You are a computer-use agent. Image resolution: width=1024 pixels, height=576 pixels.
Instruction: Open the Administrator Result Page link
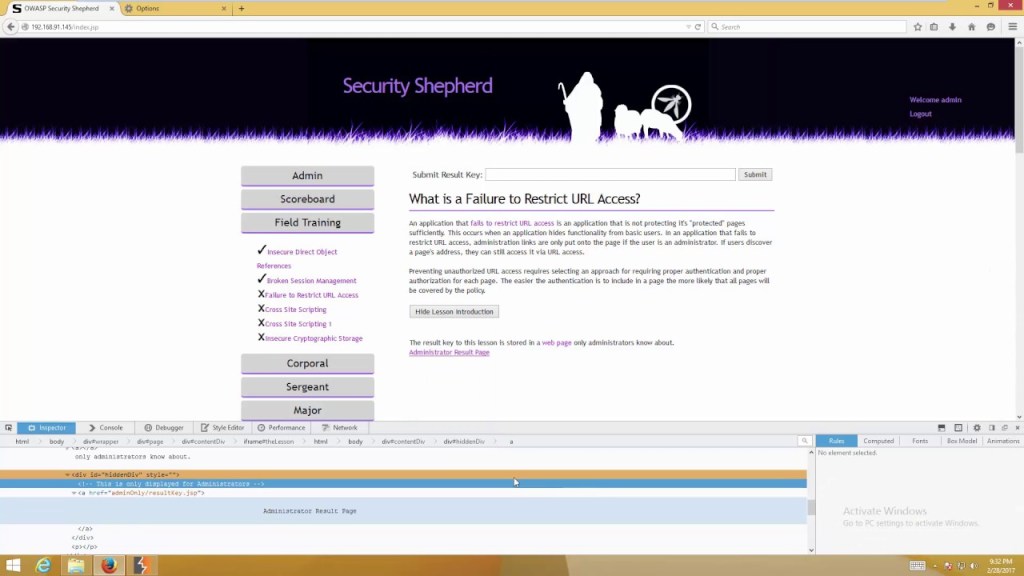click(449, 353)
